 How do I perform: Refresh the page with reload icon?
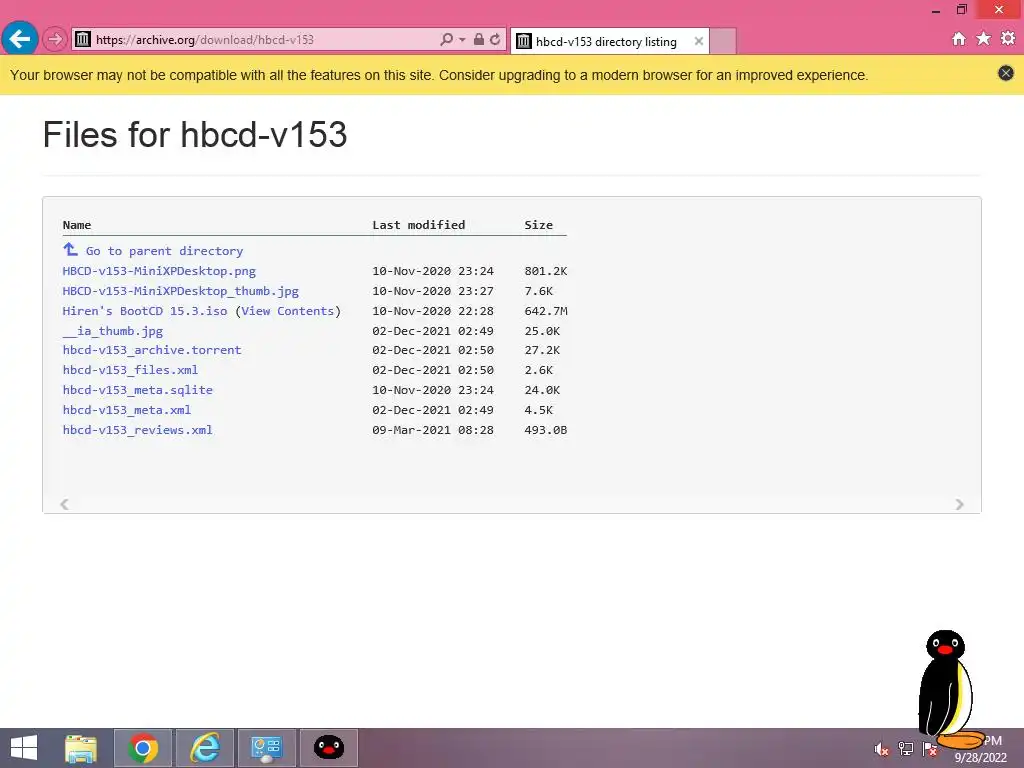[x=495, y=39]
